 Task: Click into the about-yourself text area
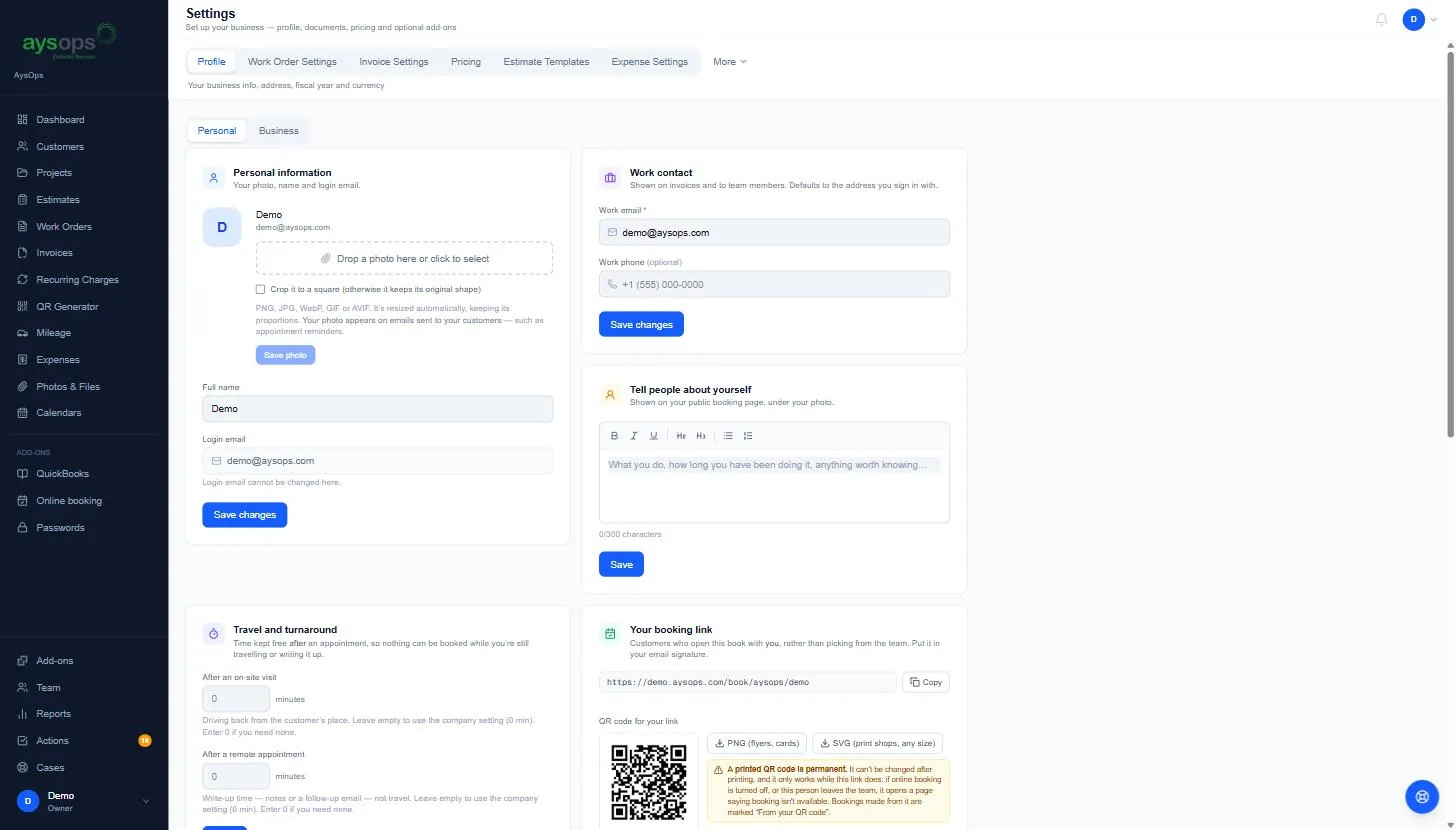[774, 486]
